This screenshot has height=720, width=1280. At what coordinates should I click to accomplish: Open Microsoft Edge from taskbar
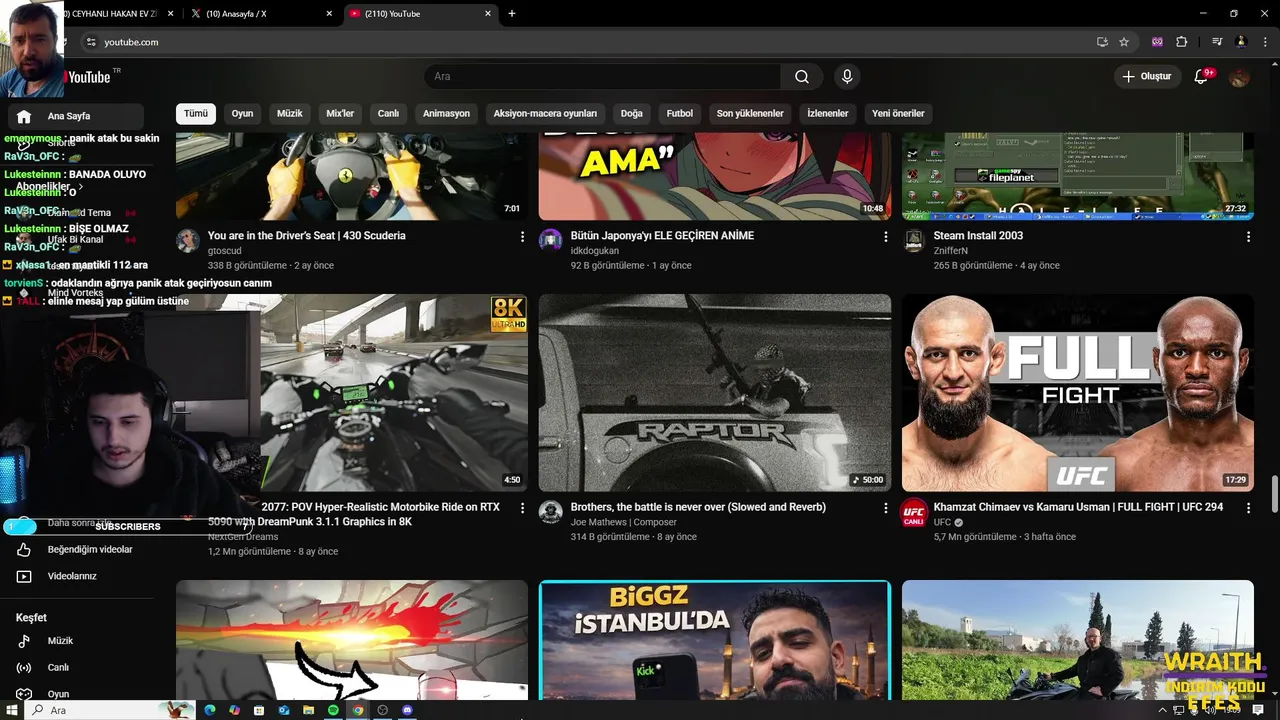tap(210, 710)
